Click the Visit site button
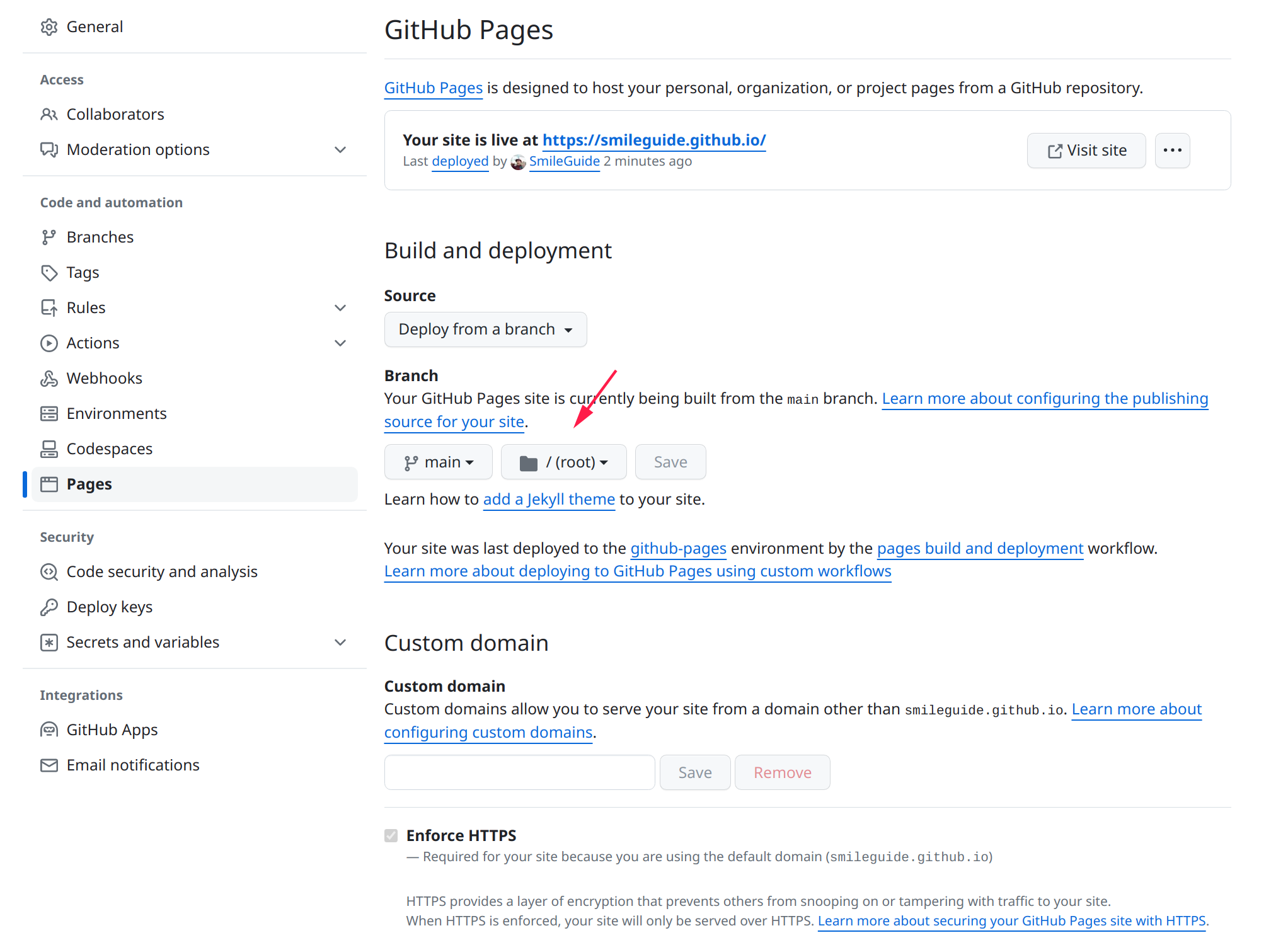This screenshot has width=1288, height=950. (1086, 151)
